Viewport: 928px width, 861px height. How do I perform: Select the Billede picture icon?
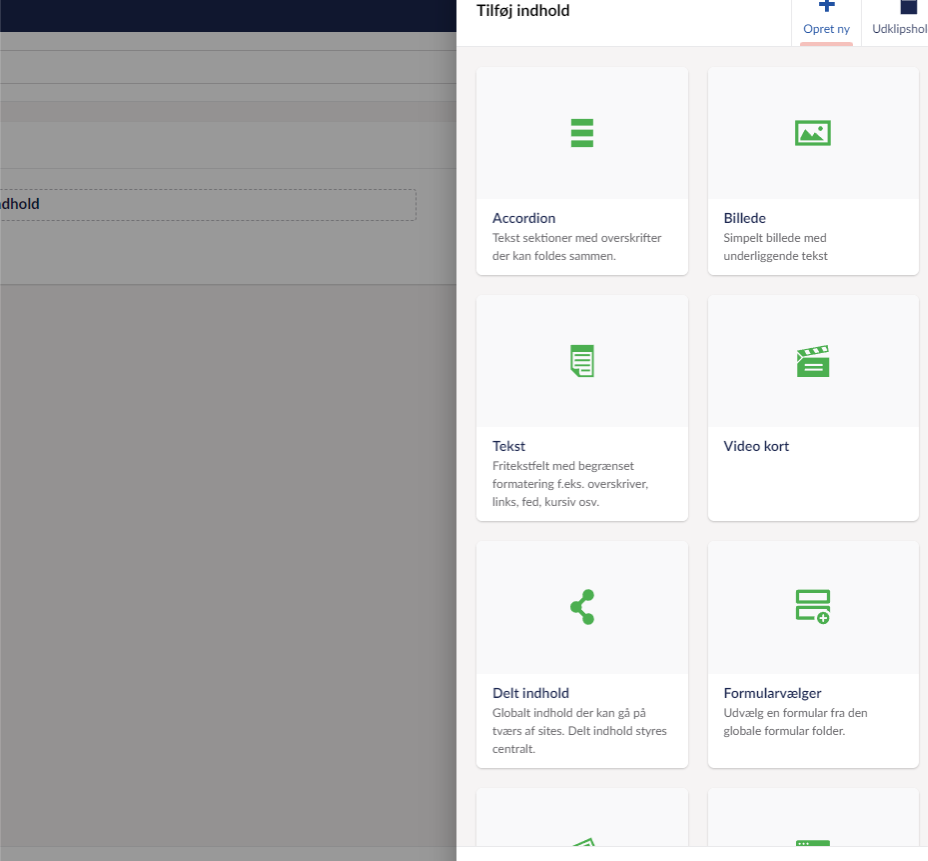pos(812,133)
